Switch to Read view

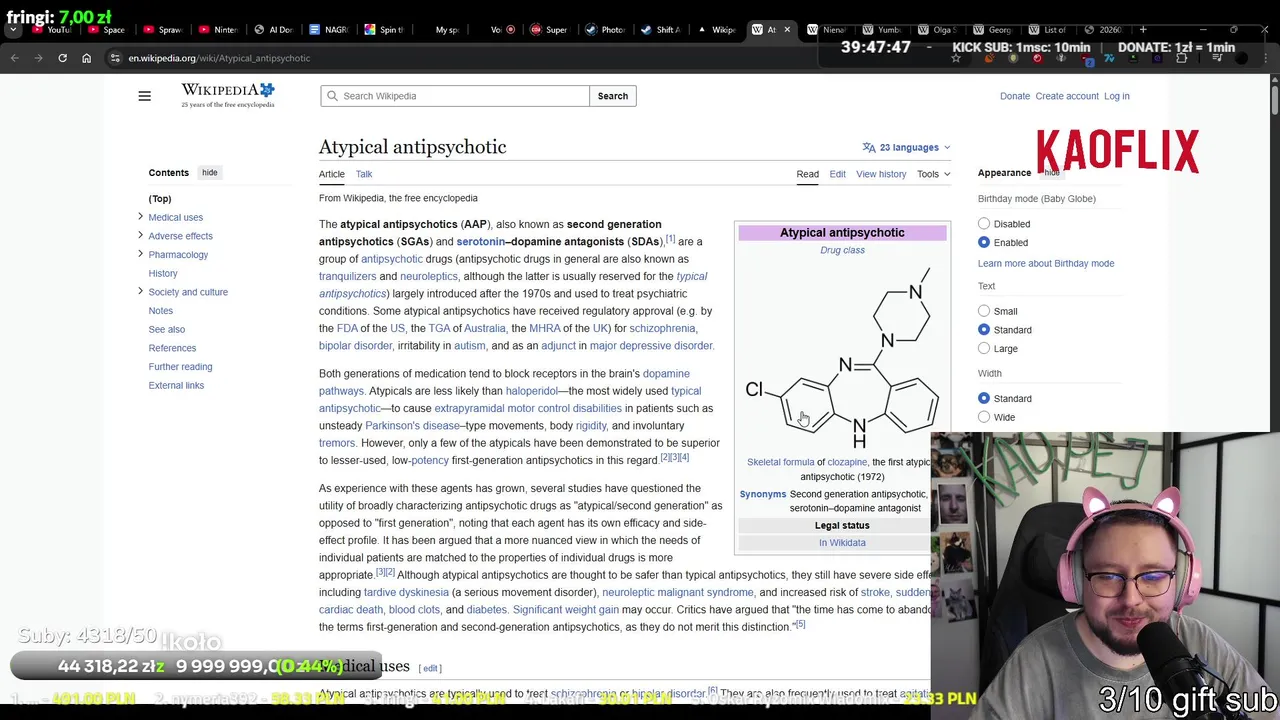(807, 174)
